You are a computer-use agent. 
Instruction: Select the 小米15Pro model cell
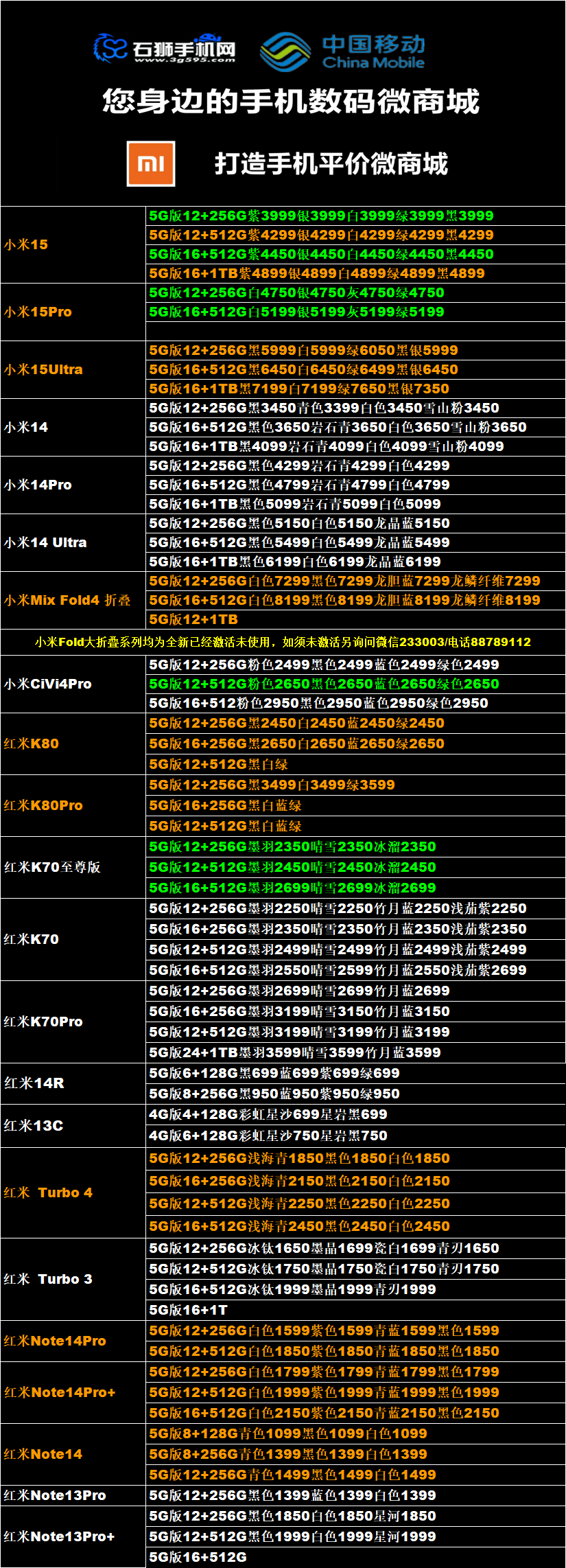pyautogui.click(x=73, y=312)
